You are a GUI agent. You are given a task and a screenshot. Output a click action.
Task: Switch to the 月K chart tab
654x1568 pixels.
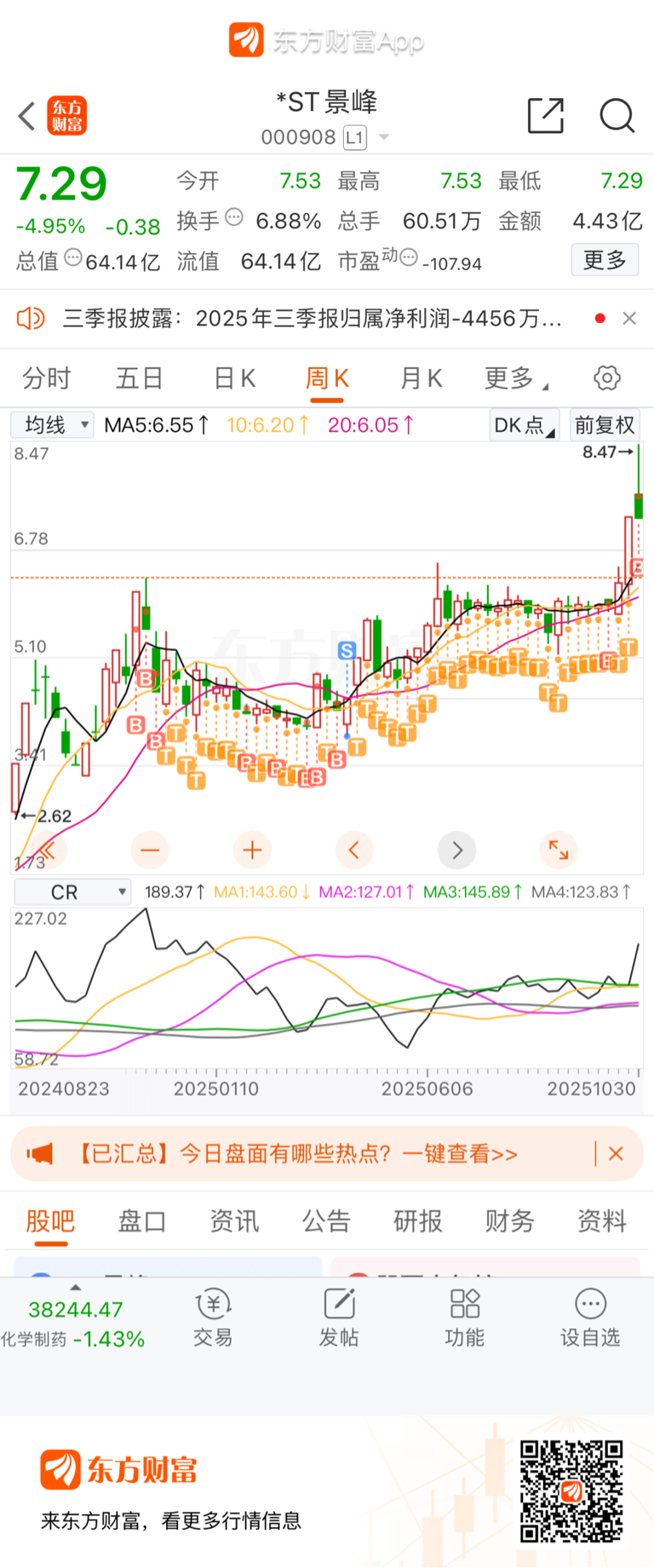[x=421, y=378]
